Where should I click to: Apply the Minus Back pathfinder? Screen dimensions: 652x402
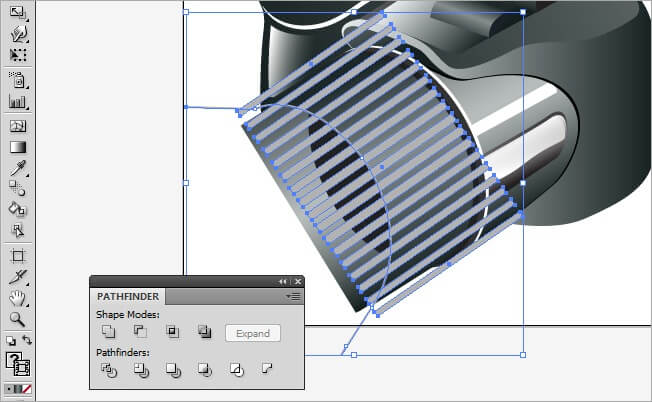pos(268,371)
